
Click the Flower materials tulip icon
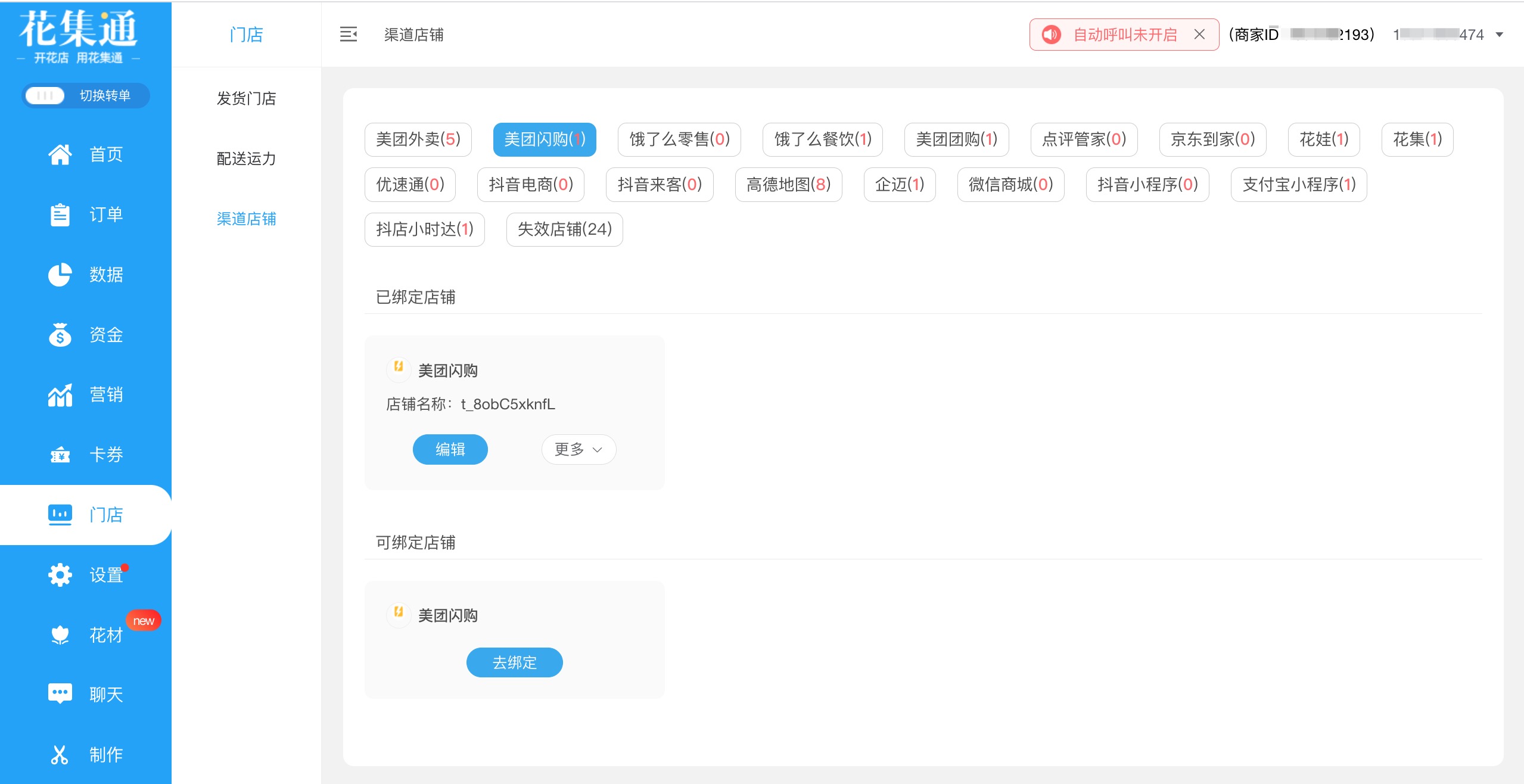click(x=60, y=635)
